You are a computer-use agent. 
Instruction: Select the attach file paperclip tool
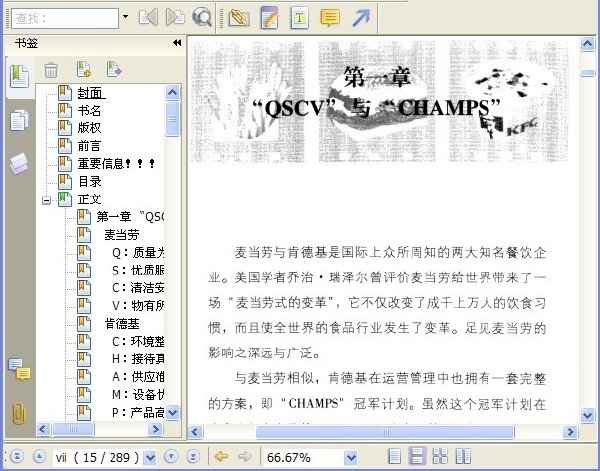239,18
